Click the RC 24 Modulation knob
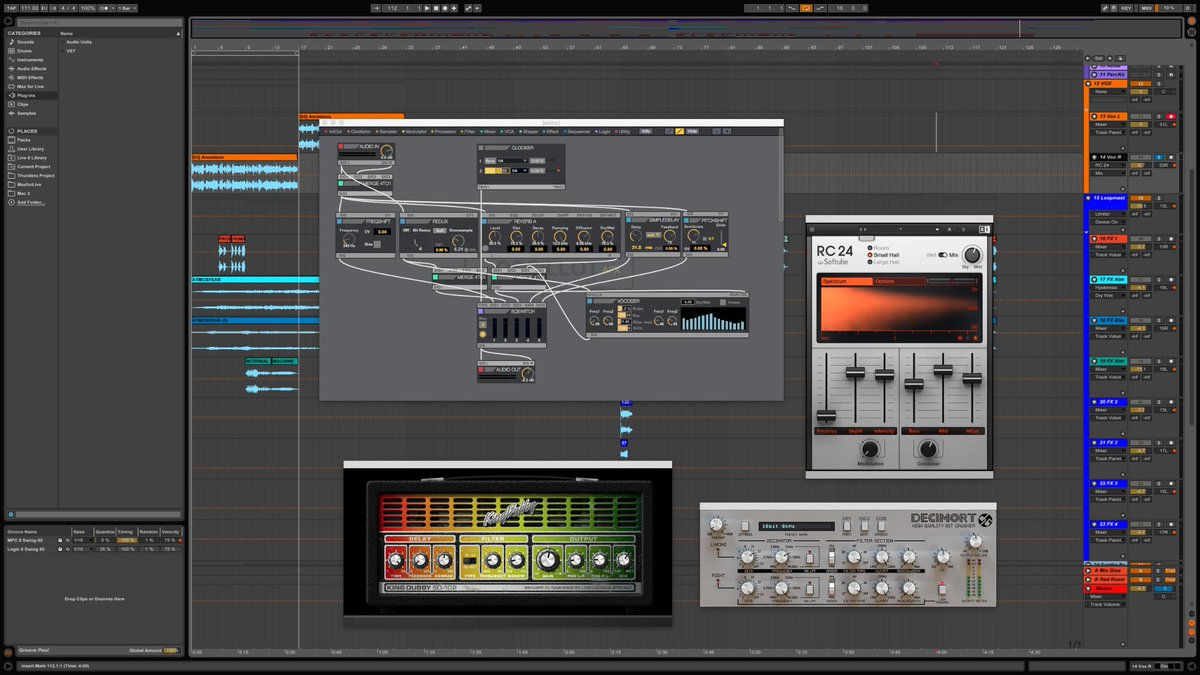This screenshot has width=1200, height=675. 870,449
